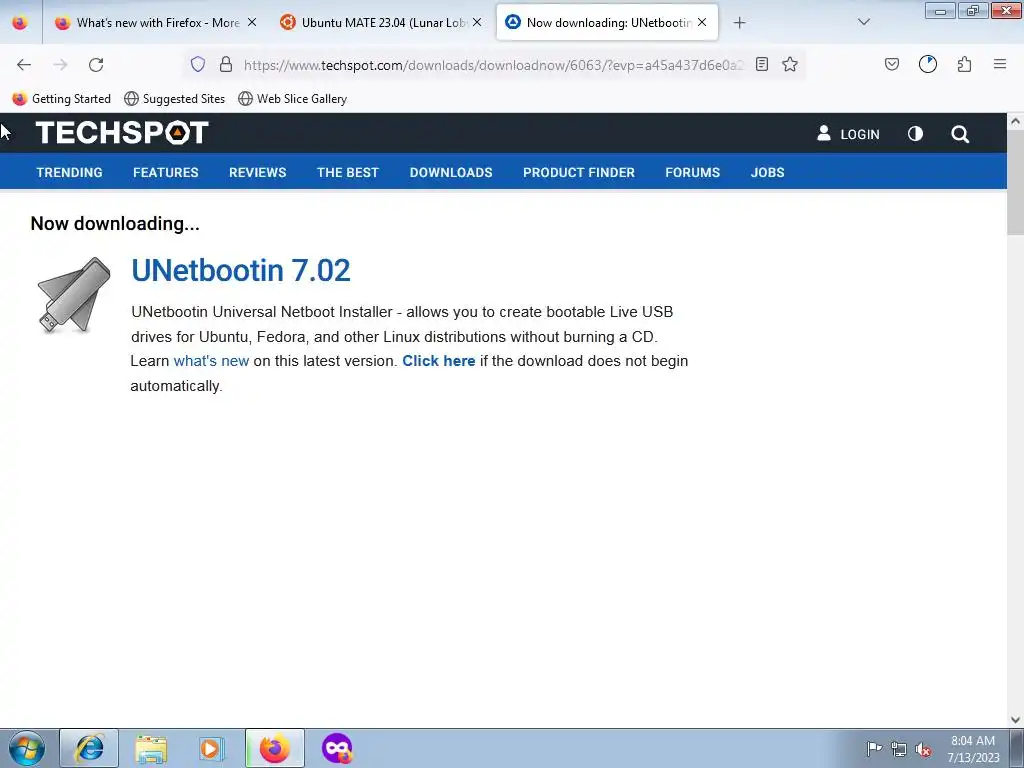Screen dimensions: 1024x768
Task: Close the Ubuntu MATE 23.04 tab
Action: pyautogui.click(x=477, y=22)
